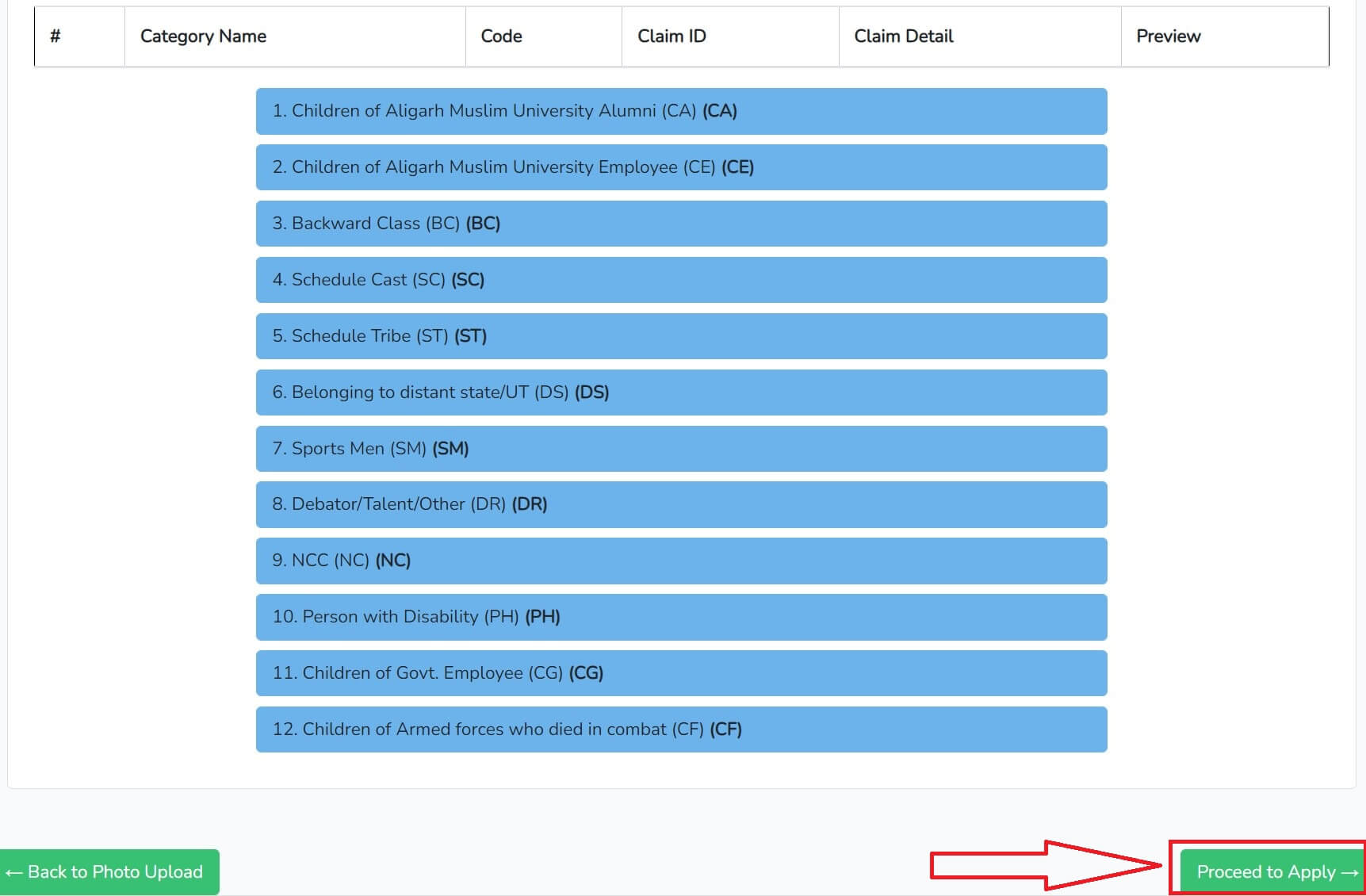Viewport: 1366px width, 896px height.
Task: Select Backward Class (BC) category
Action: coord(681,224)
